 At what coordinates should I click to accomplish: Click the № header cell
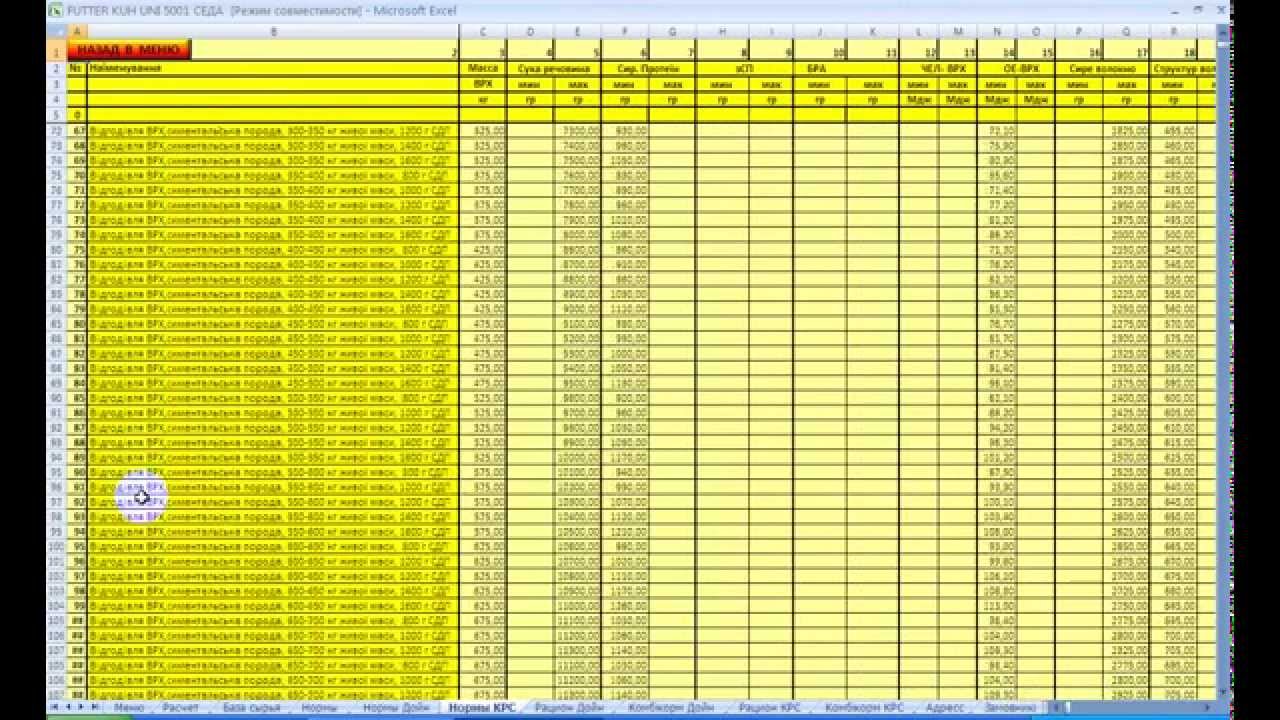point(77,68)
